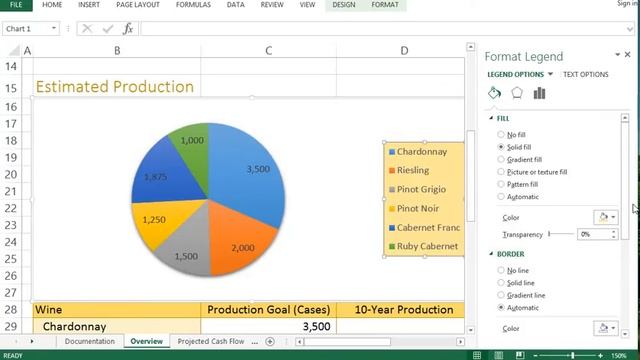Click the zoom slider in status bar

point(568,356)
